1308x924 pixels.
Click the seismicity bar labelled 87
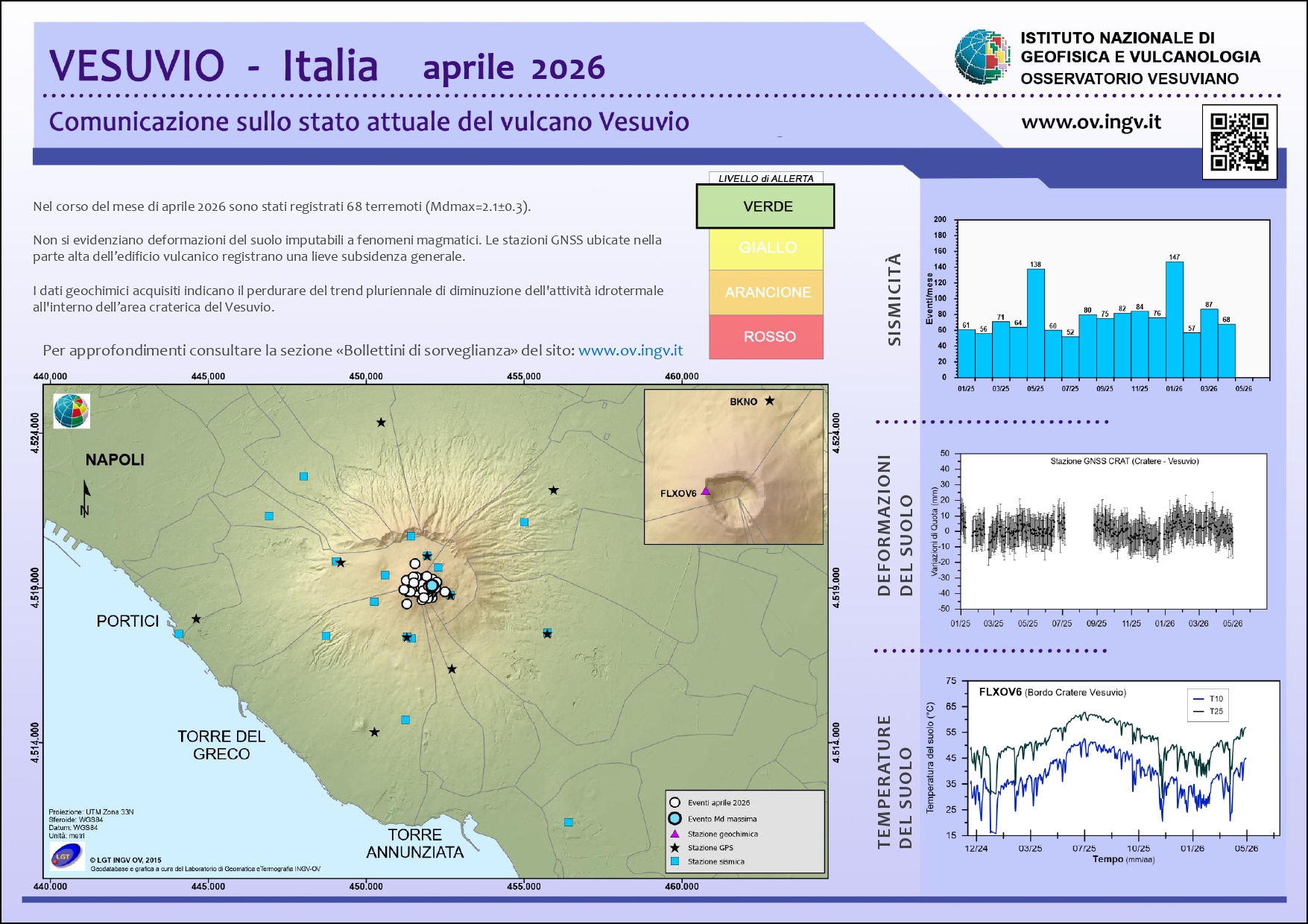[1209, 344]
